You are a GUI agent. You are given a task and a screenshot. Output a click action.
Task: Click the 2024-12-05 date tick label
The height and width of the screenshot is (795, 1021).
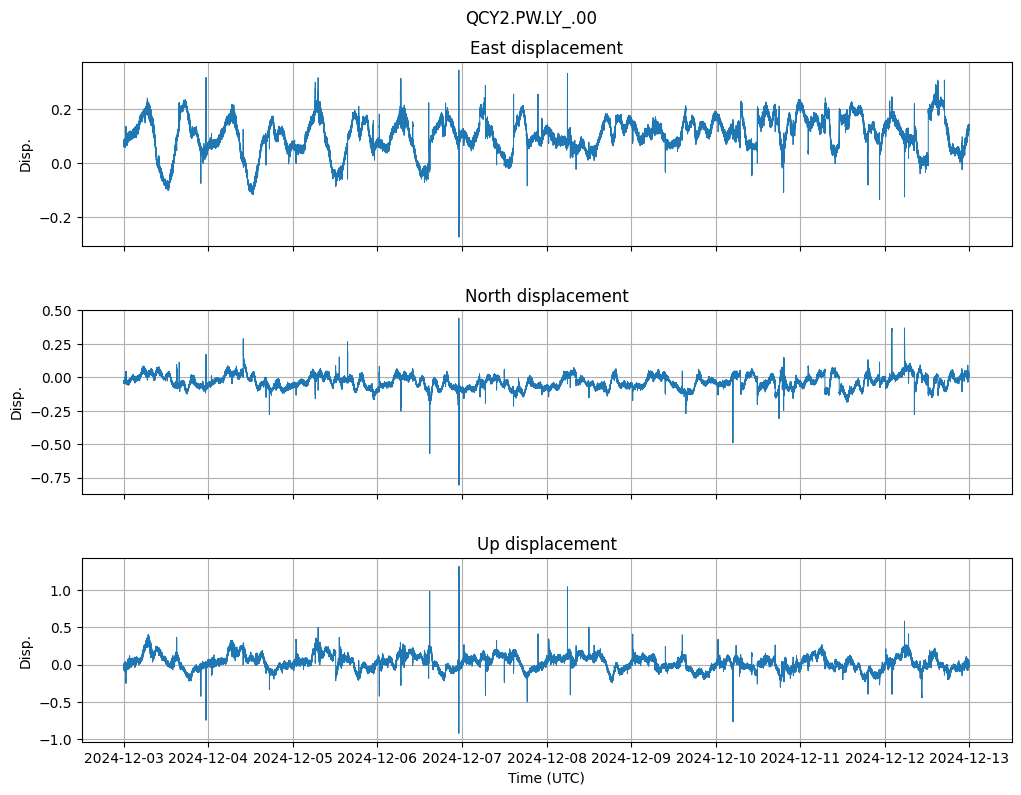point(293,759)
